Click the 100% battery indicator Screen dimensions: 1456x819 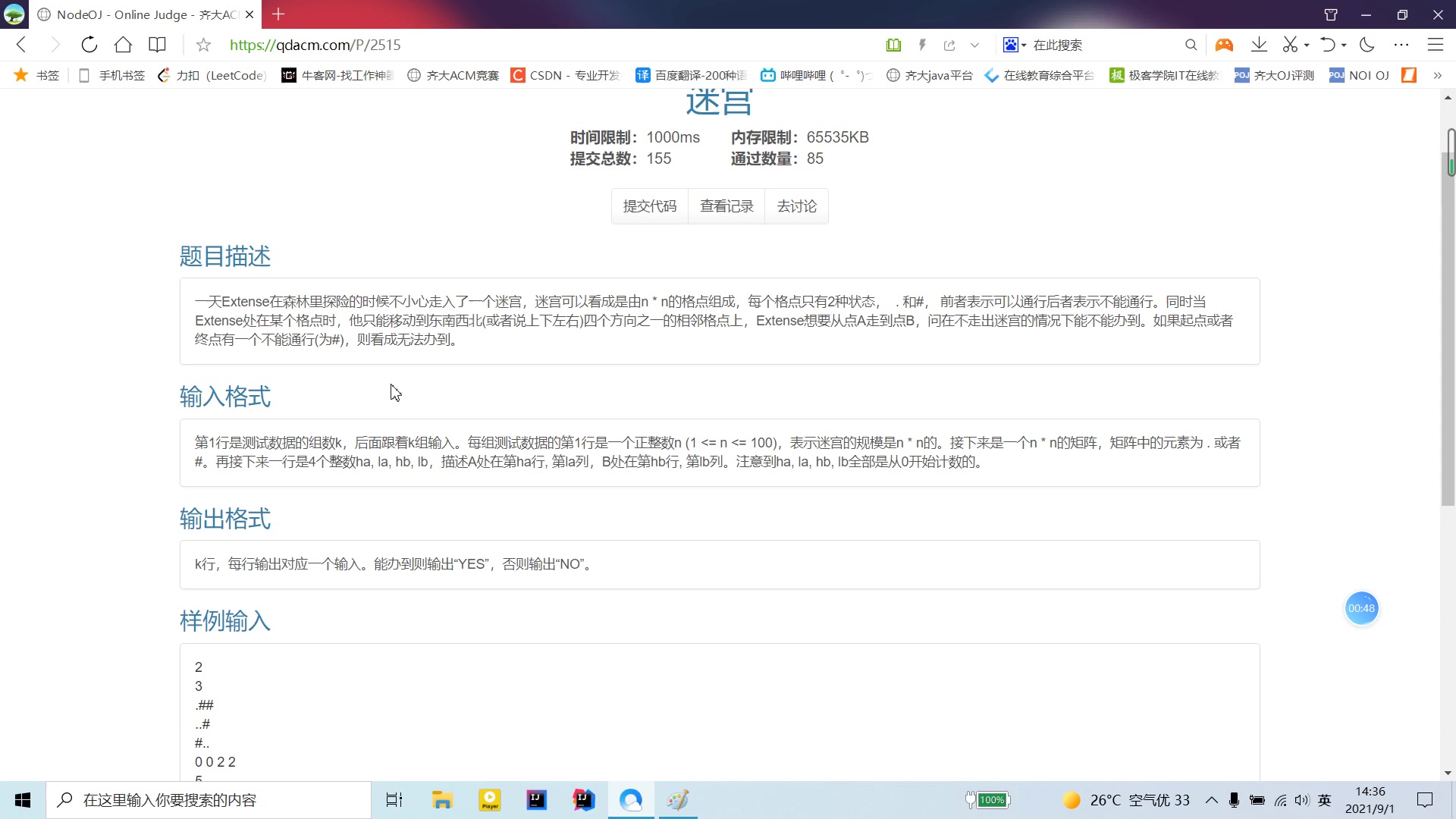[987, 800]
